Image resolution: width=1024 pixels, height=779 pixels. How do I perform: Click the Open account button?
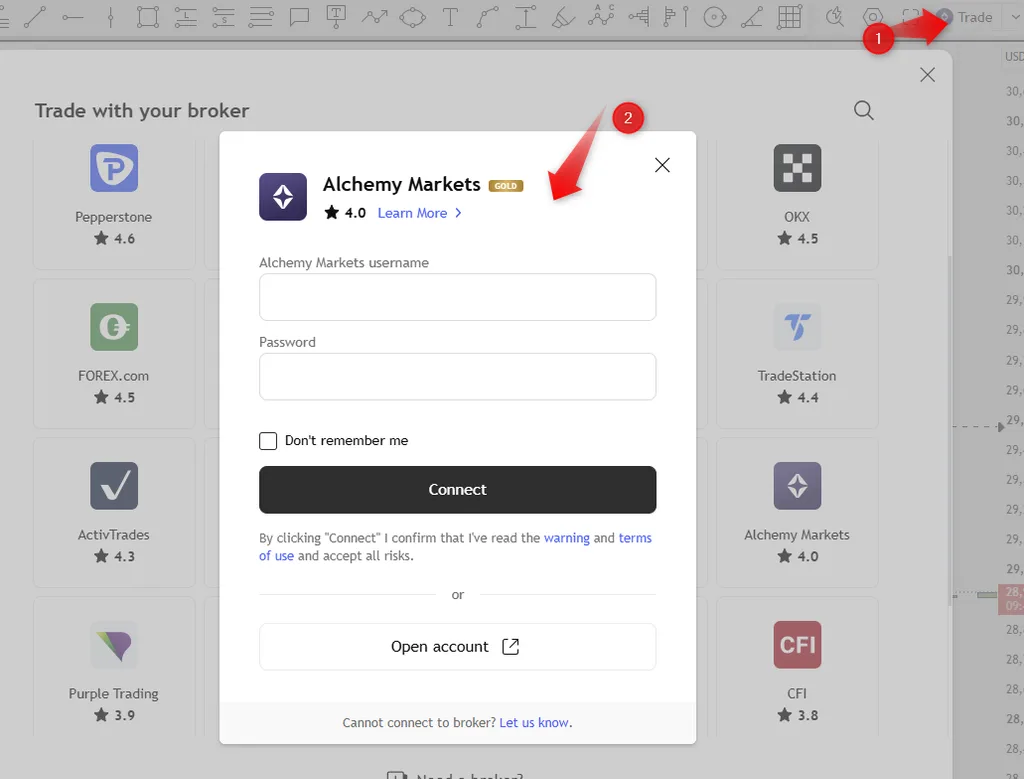[457, 646]
